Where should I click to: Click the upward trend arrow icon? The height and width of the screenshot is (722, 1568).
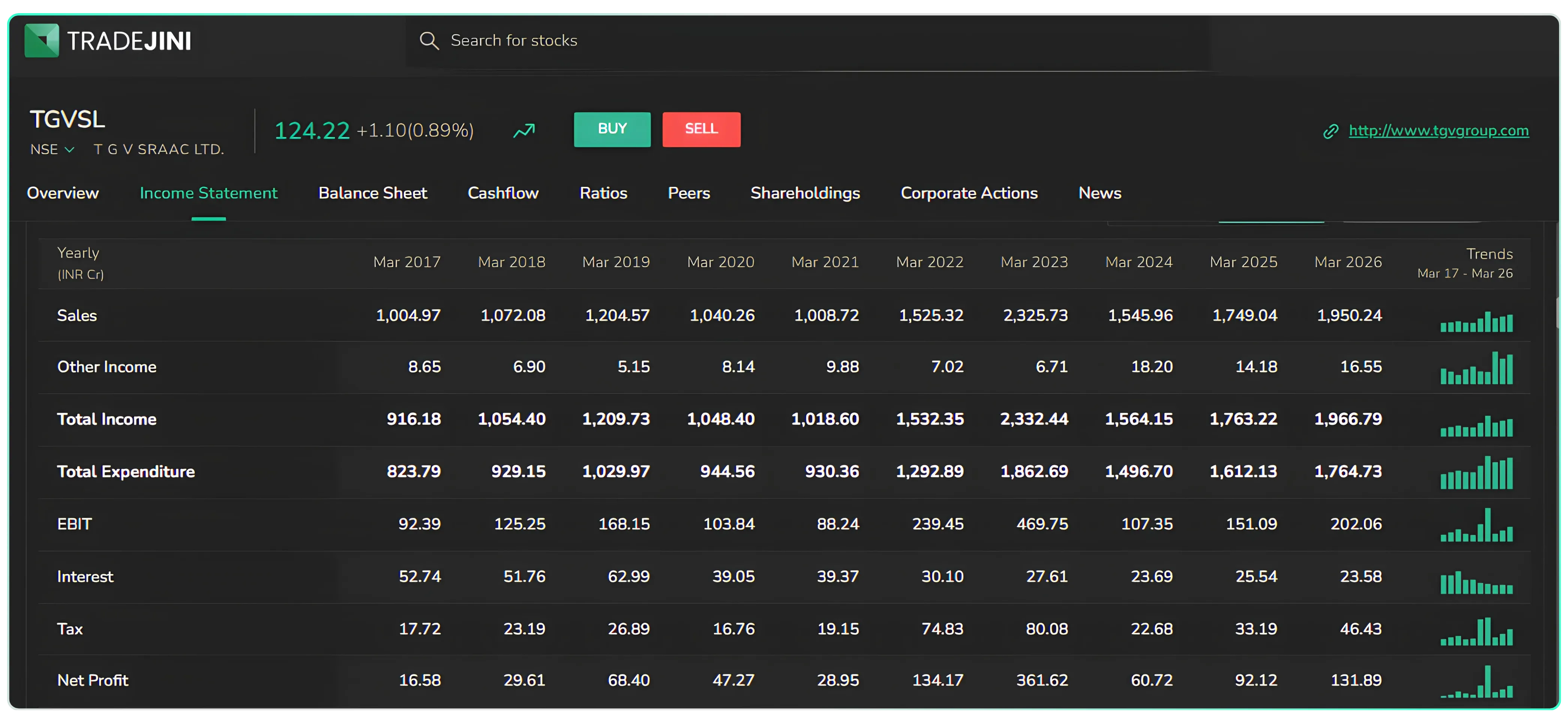click(524, 130)
